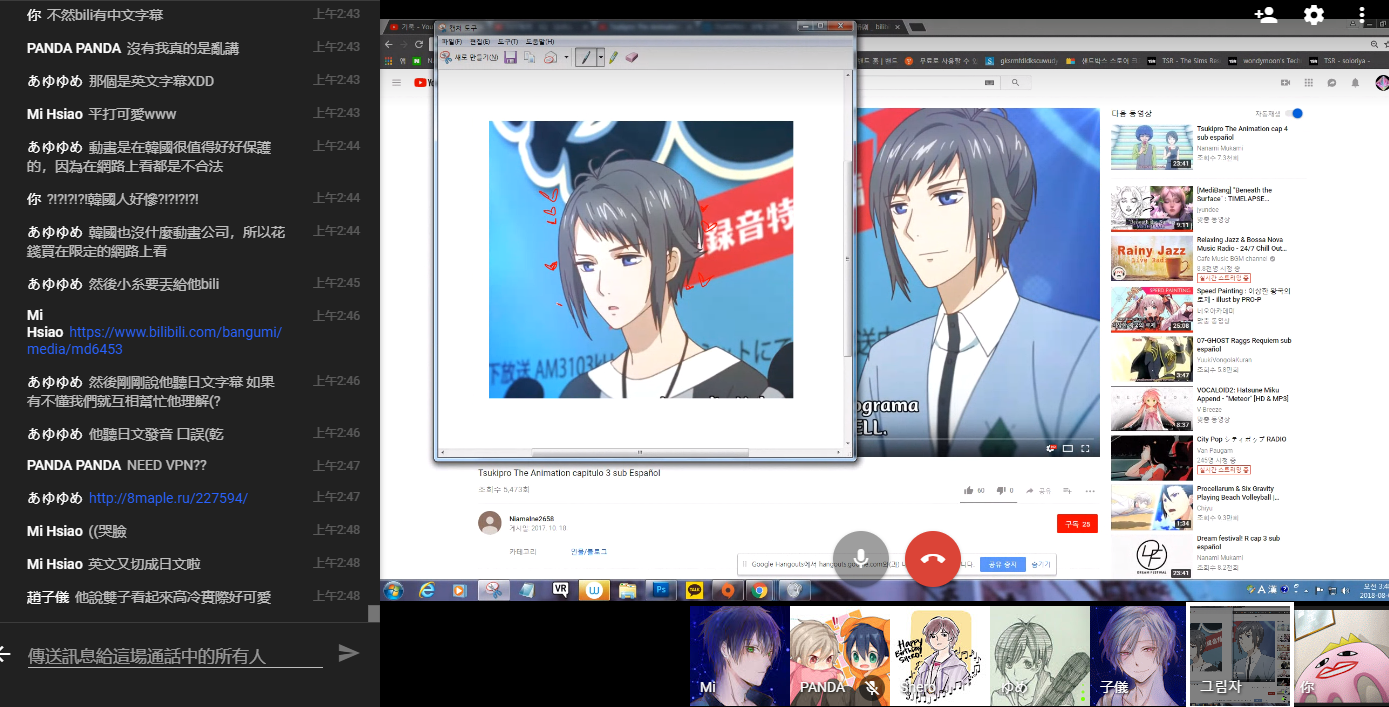Viewport: 1389px width, 707px height.
Task: Enter fullscreen on YouTube player
Action: point(1085,448)
